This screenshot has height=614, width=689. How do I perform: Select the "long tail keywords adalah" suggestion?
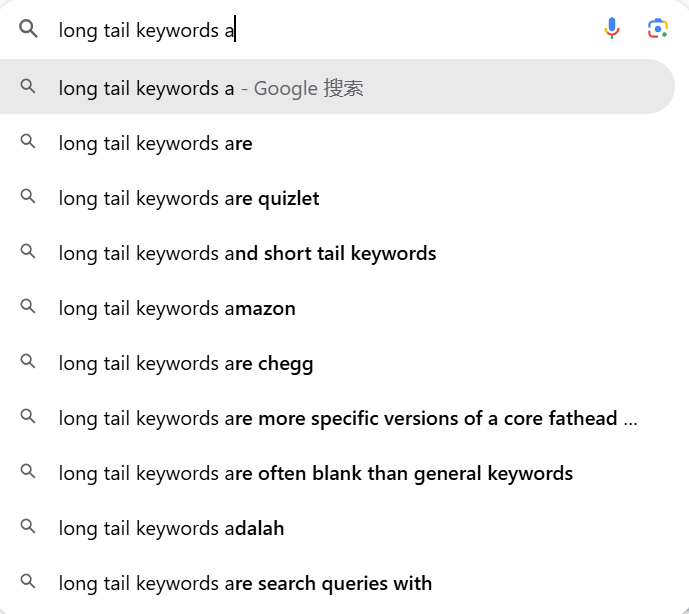171,528
